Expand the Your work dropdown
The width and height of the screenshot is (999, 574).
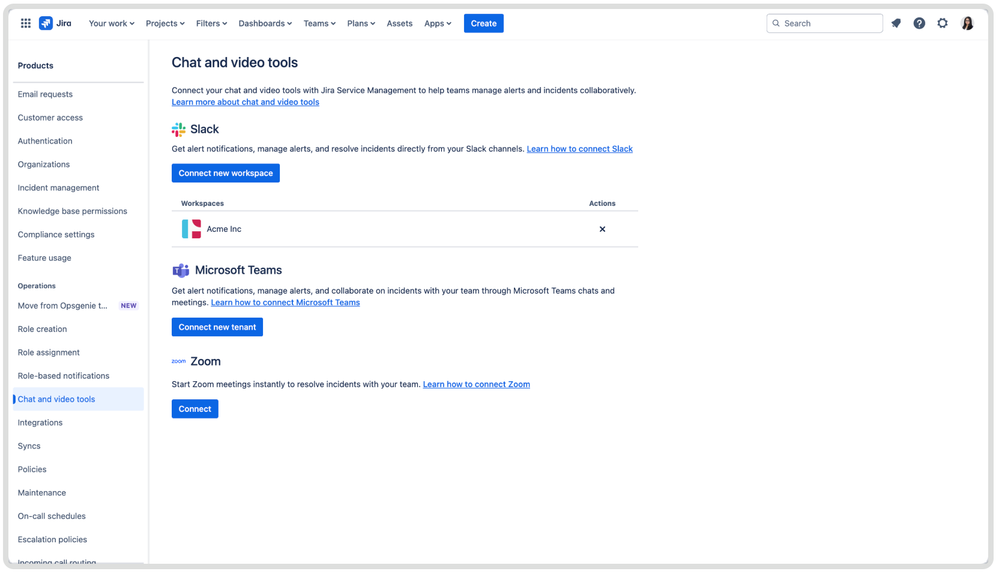point(111,24)
